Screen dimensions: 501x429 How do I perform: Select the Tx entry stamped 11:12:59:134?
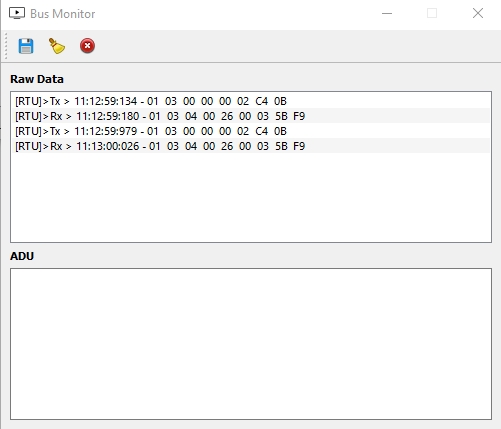coord(251,101)
